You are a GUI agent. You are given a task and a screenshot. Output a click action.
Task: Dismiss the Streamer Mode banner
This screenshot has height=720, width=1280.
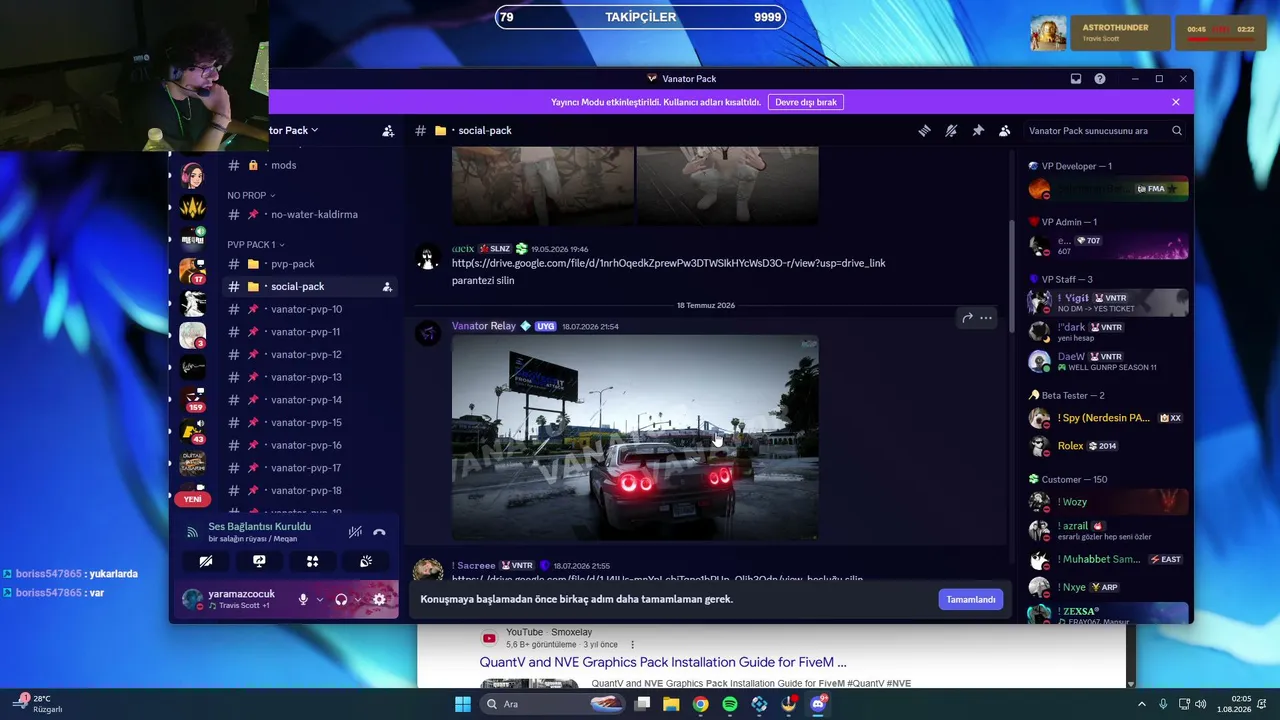point(1176,102)
